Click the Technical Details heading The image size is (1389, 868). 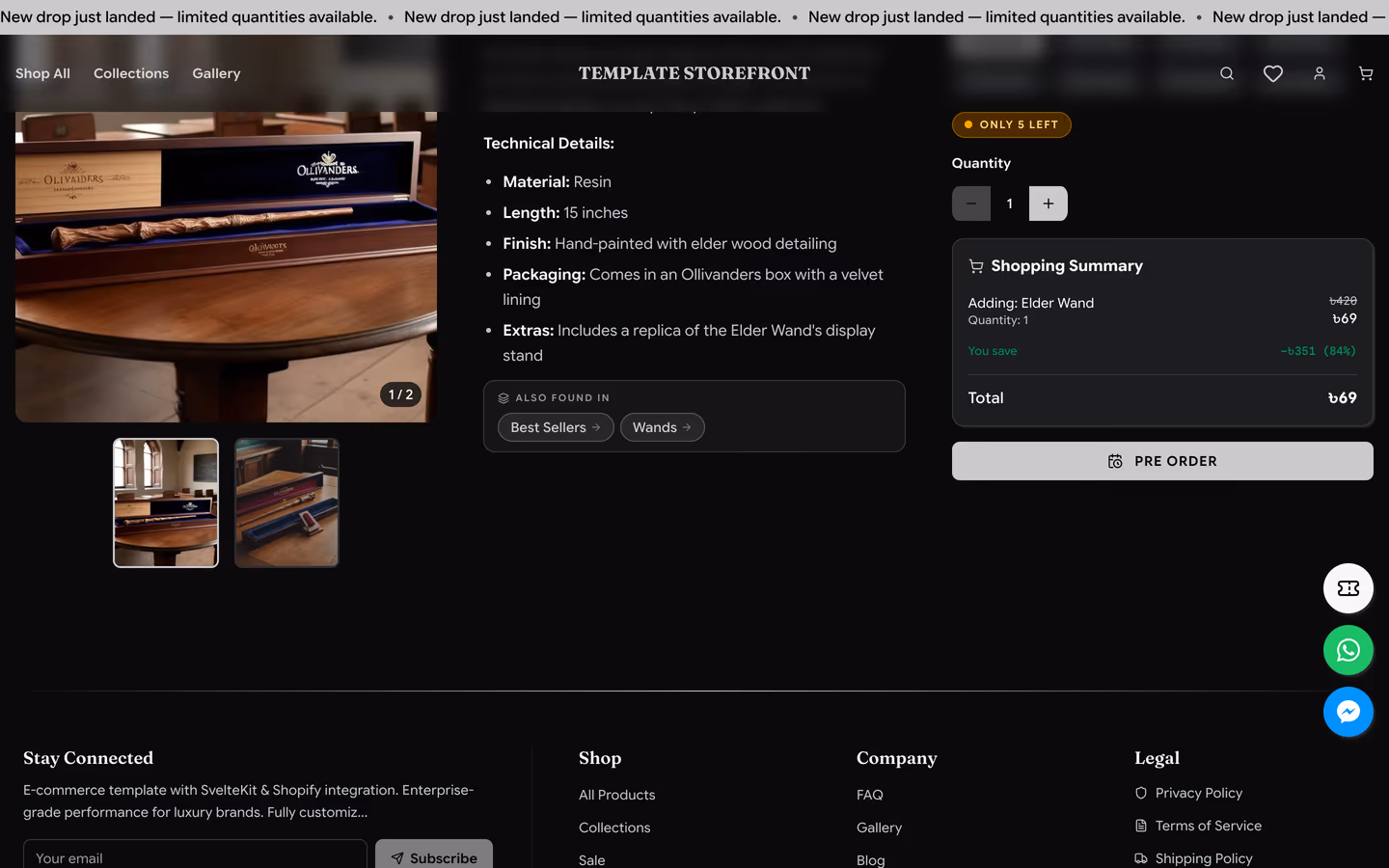coord(549,143)
